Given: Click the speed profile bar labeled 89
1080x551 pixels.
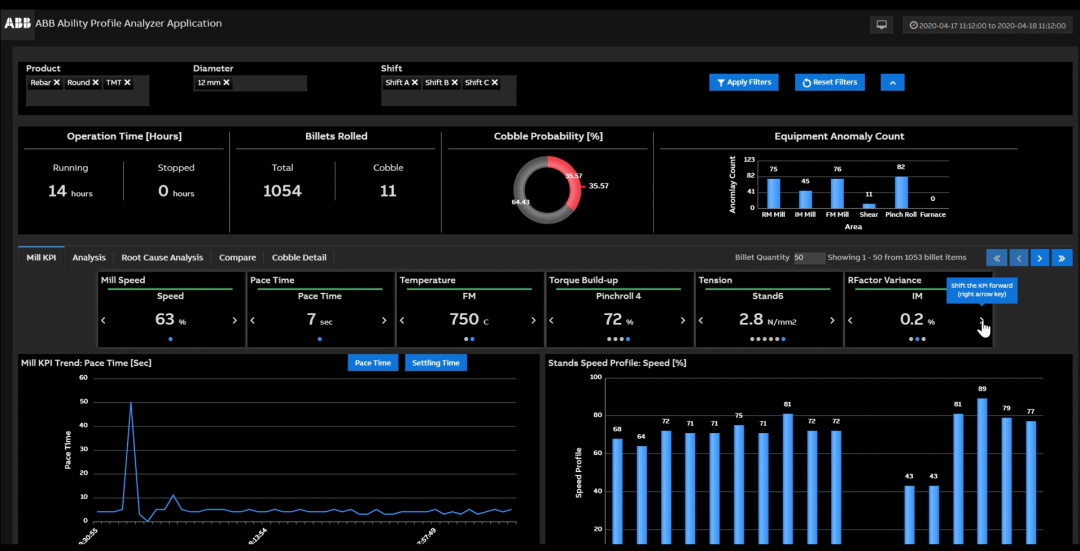Looking at the screenshot, I should coord(982,471).
